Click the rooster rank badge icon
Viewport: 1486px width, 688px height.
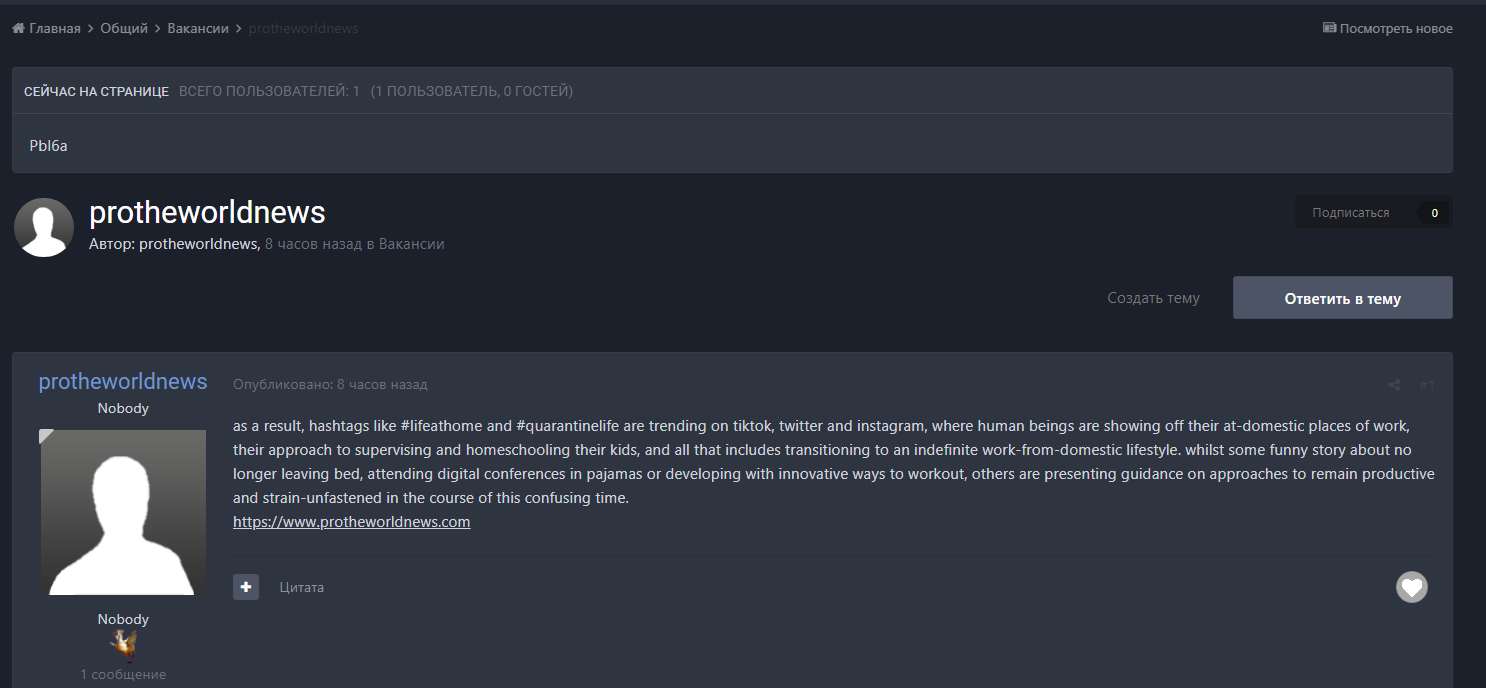(x=124, y=645)
